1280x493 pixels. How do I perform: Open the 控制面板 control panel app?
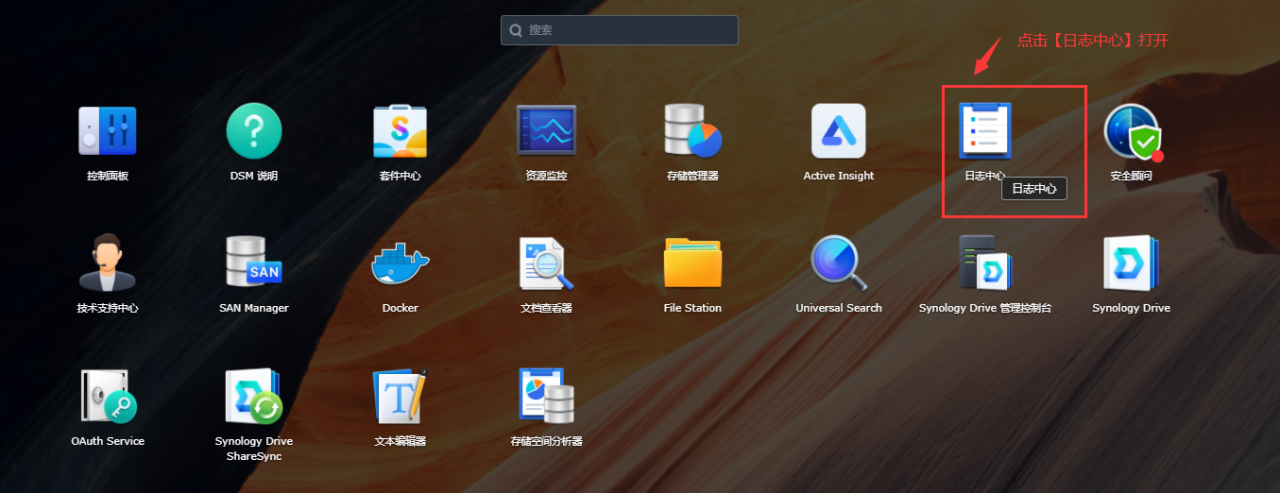107,131
